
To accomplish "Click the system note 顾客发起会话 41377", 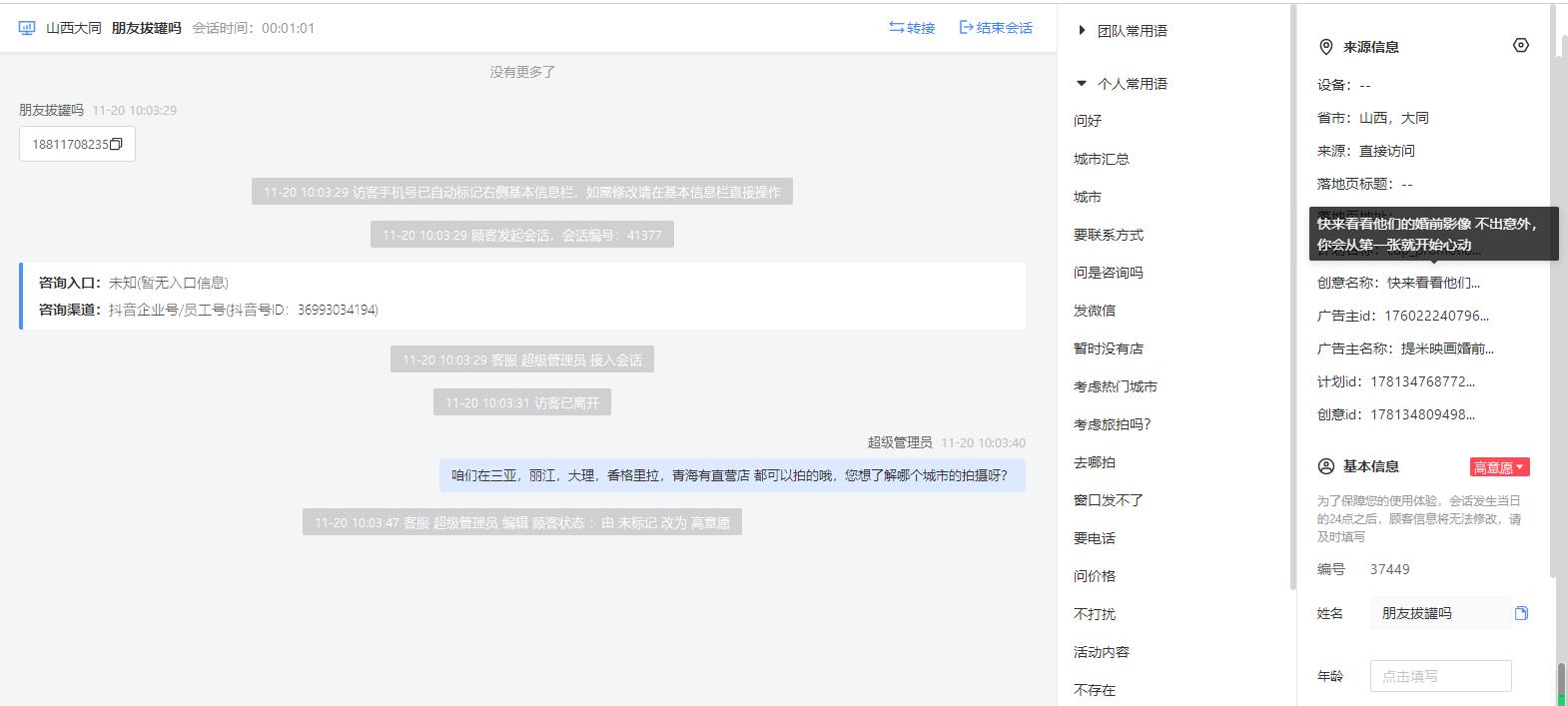I will tap(522, 235).
